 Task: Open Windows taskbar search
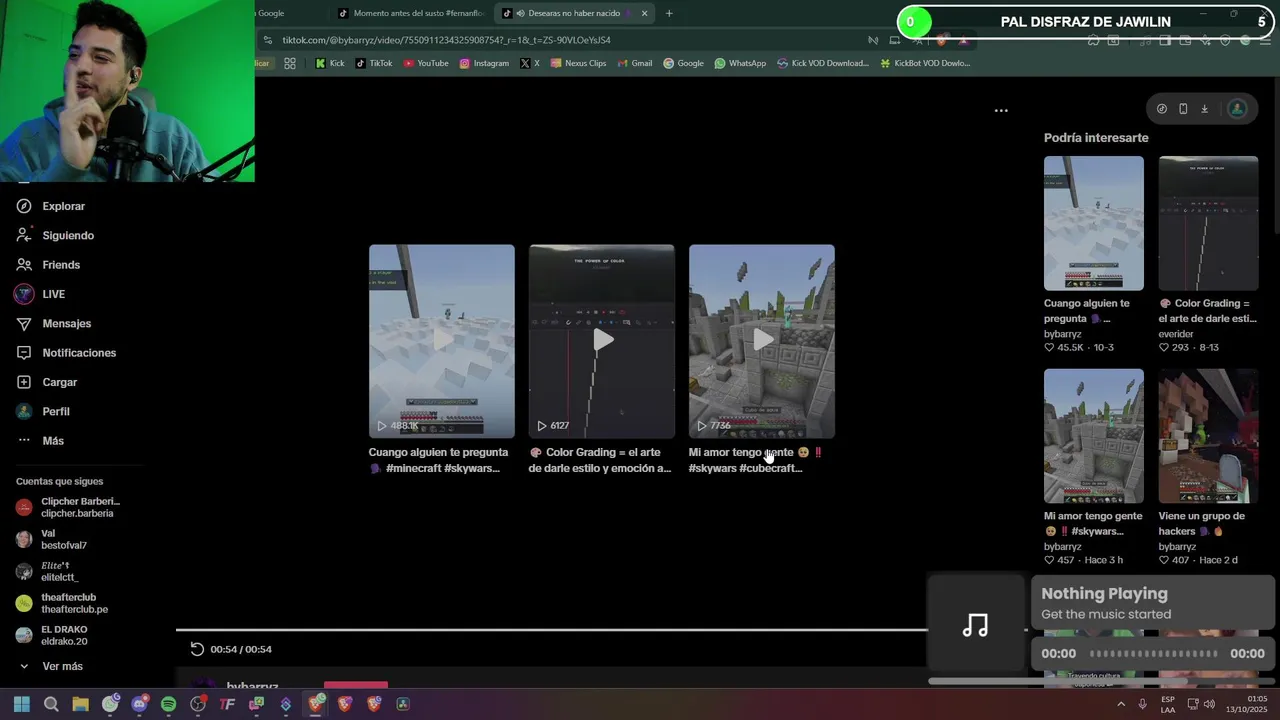51,704
